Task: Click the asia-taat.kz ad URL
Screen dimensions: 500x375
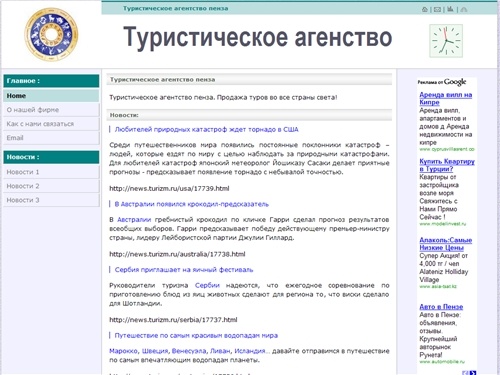Action: click(438, 286)
